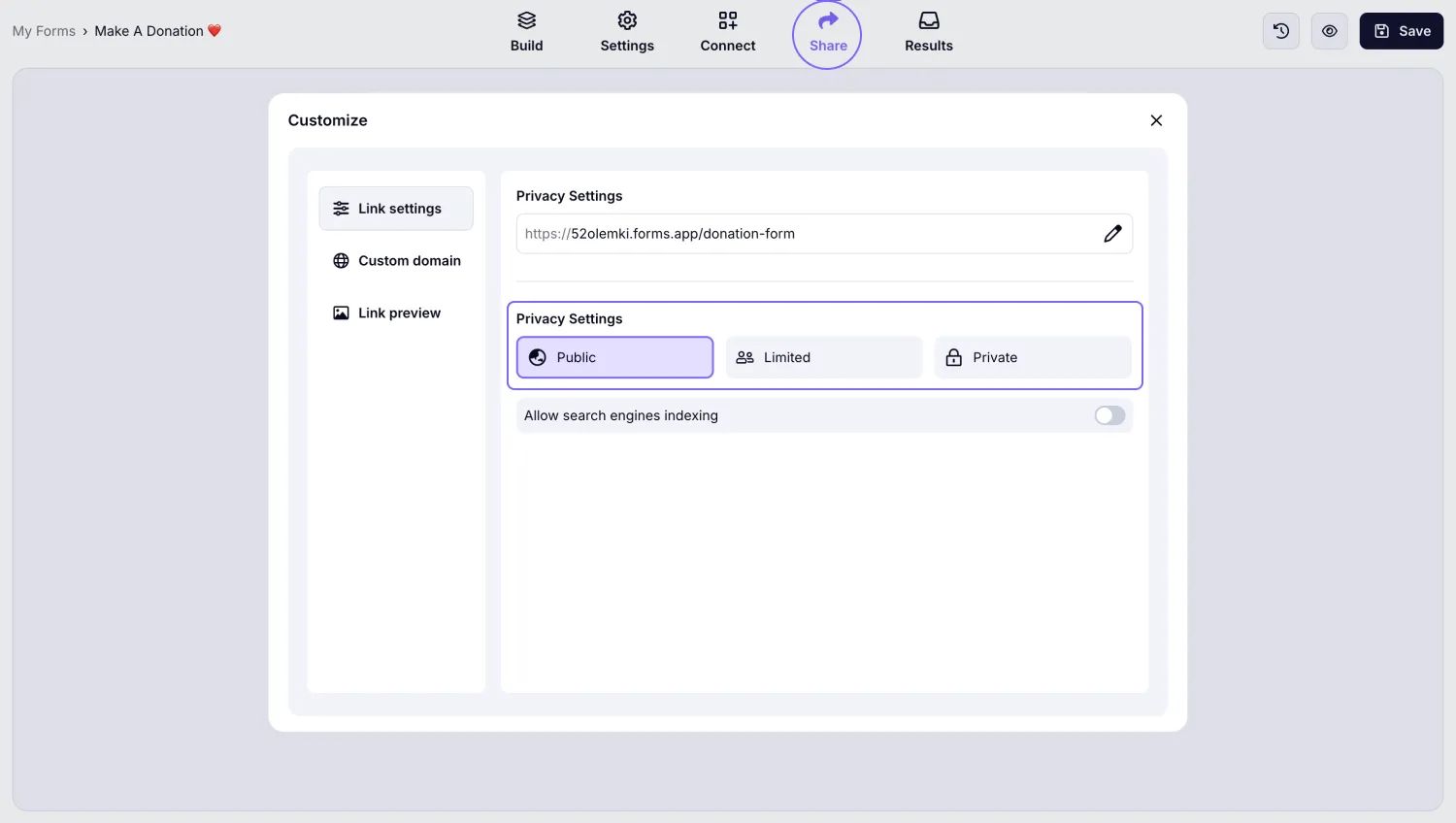The height and width of the screenshot is (823, 1456).
Task: Open Link preview section
Action: point(396,313)
